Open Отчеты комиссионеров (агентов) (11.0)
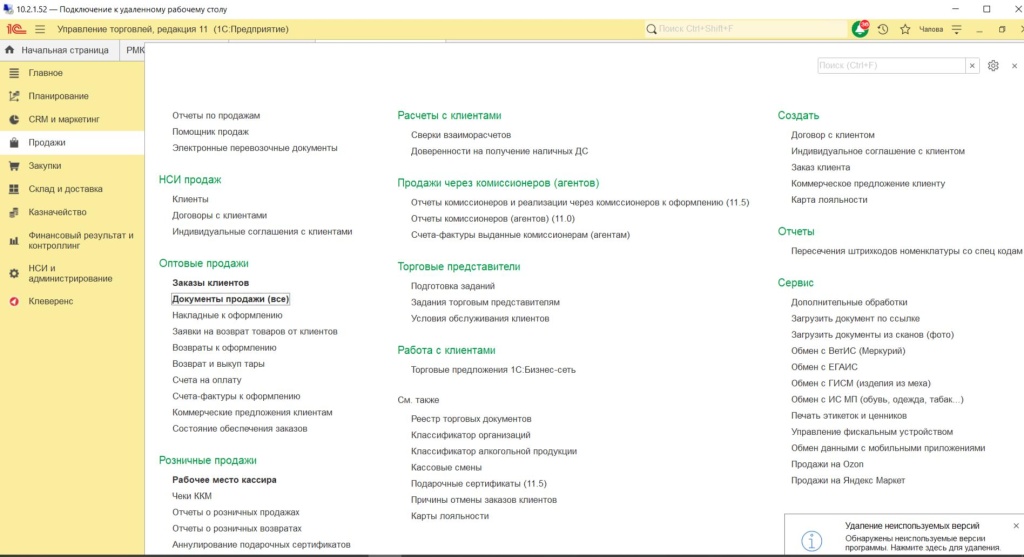 click(x=492, y=219)
